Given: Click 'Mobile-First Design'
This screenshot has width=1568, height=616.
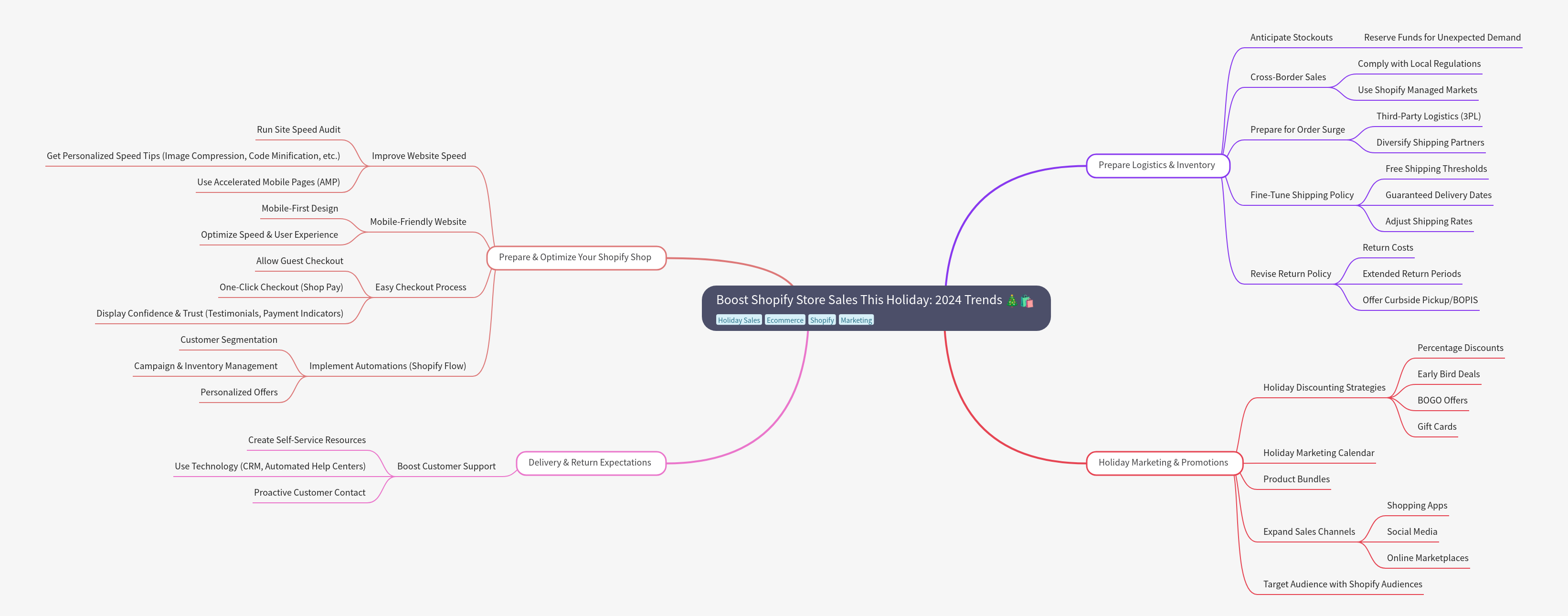Looking at the screenshot, I should [299, 208].
